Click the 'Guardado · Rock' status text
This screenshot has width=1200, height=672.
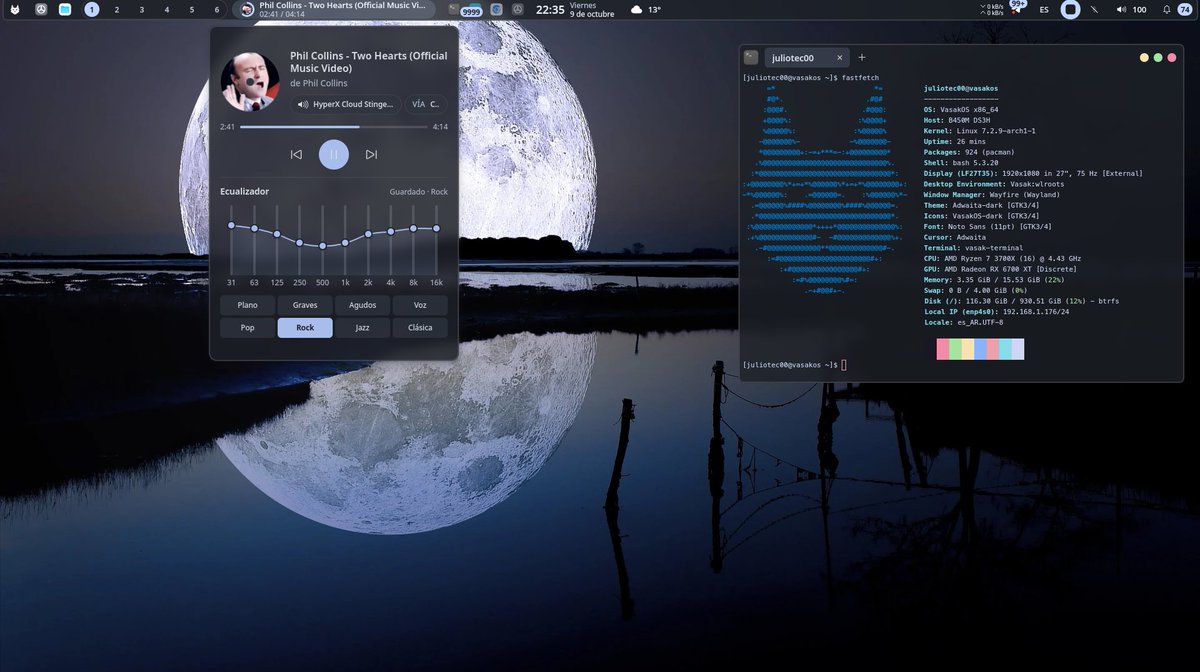(419, 192)
